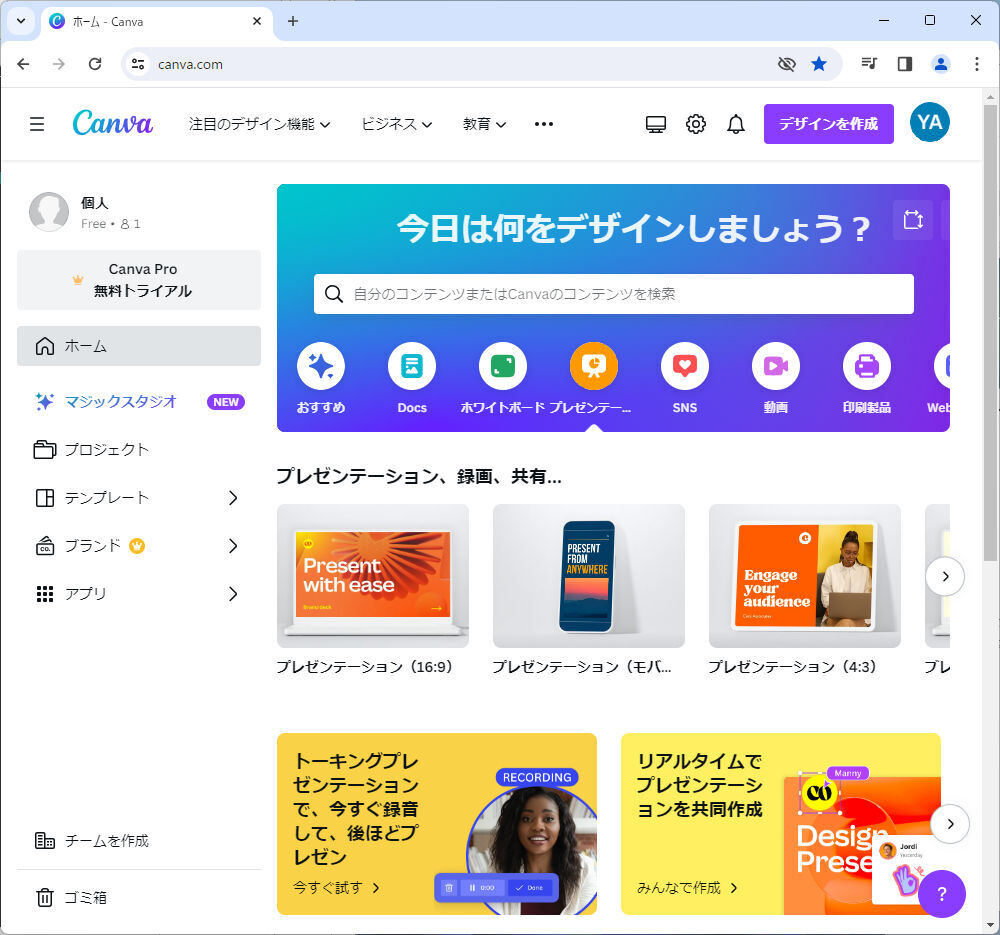Open the desktop app download monitor icon

(656, 124)
